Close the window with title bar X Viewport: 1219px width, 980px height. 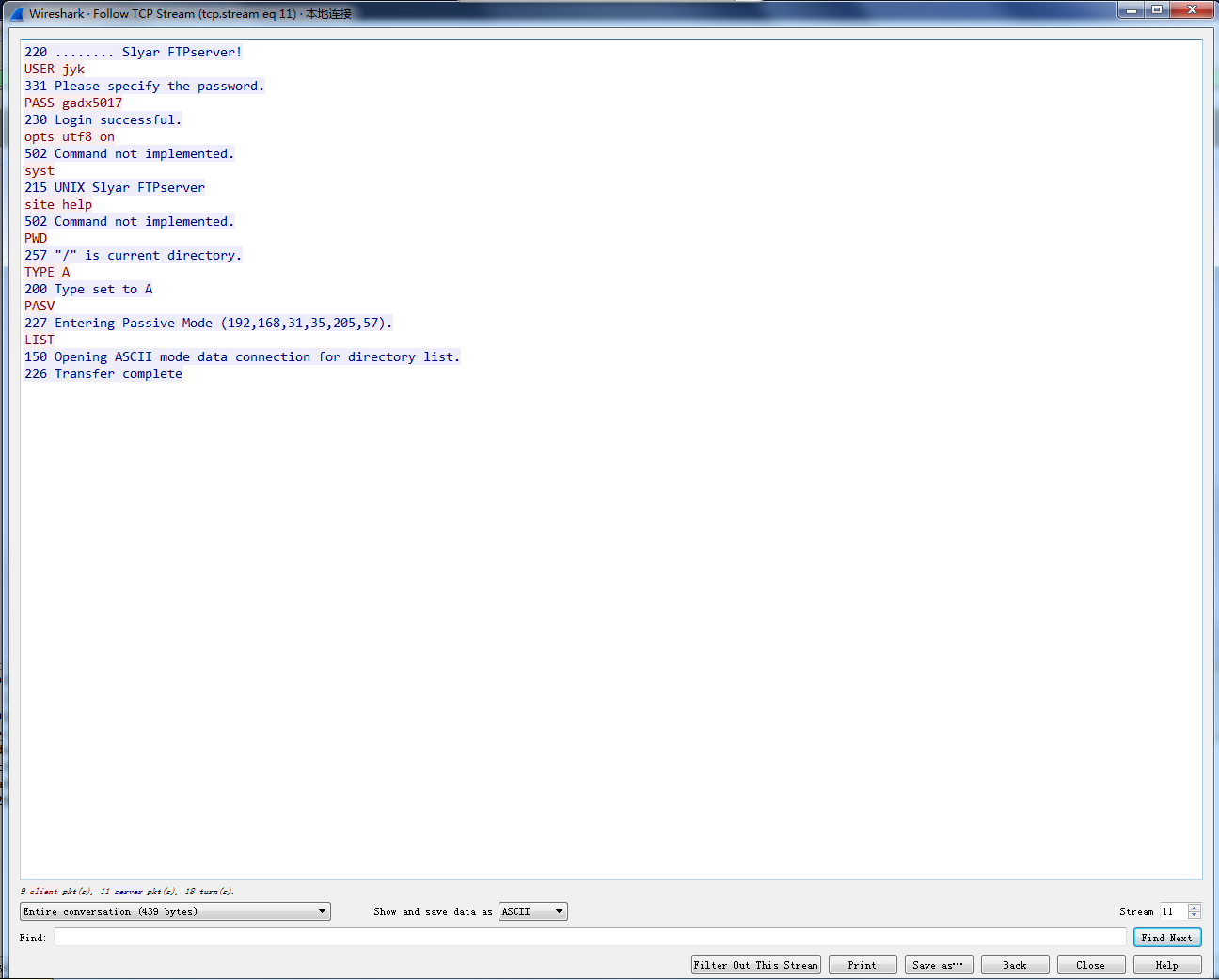[x=1192, y=10]
